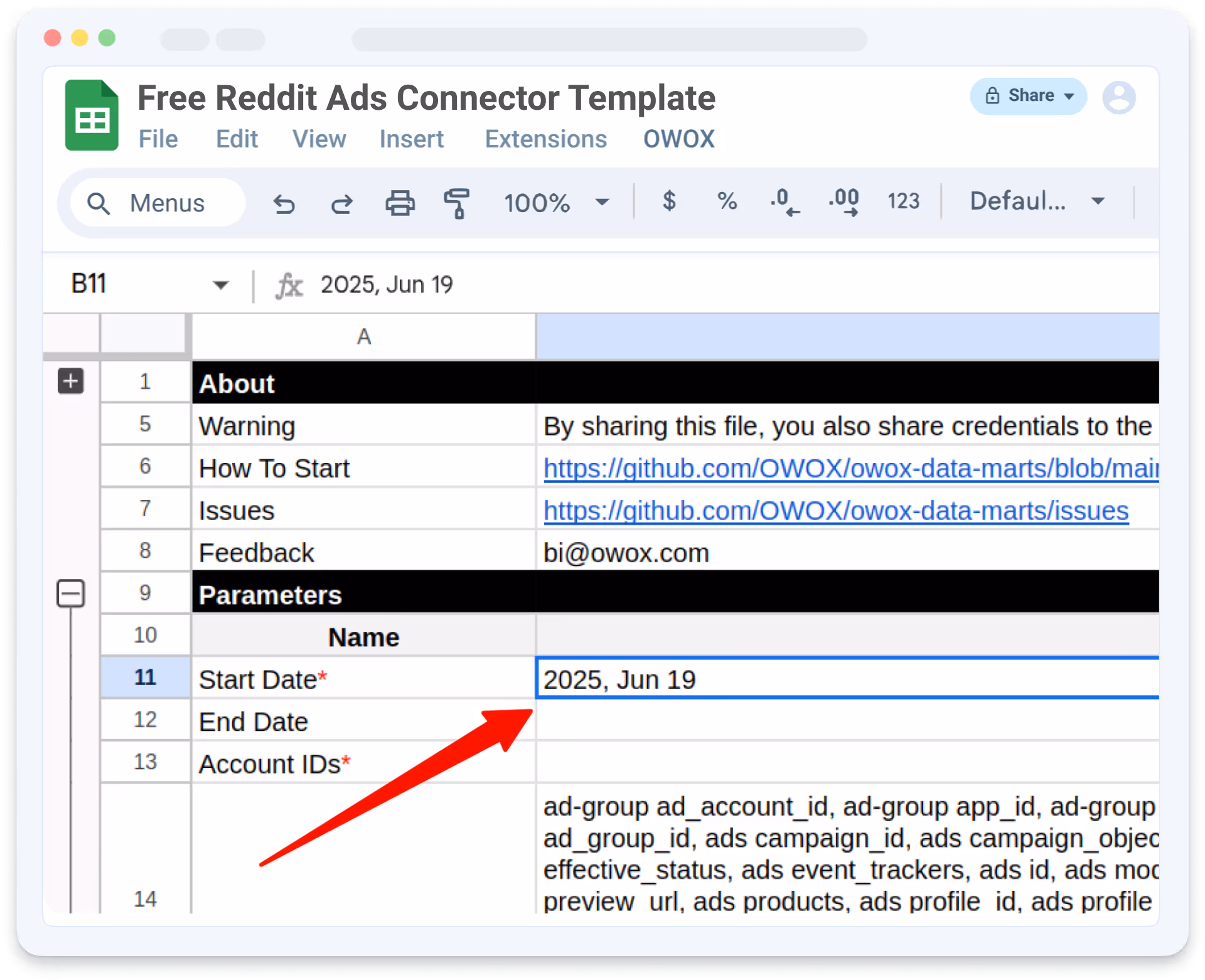Increase decimal places icon
Screen dimensions: 1205x980
[843, 203]
